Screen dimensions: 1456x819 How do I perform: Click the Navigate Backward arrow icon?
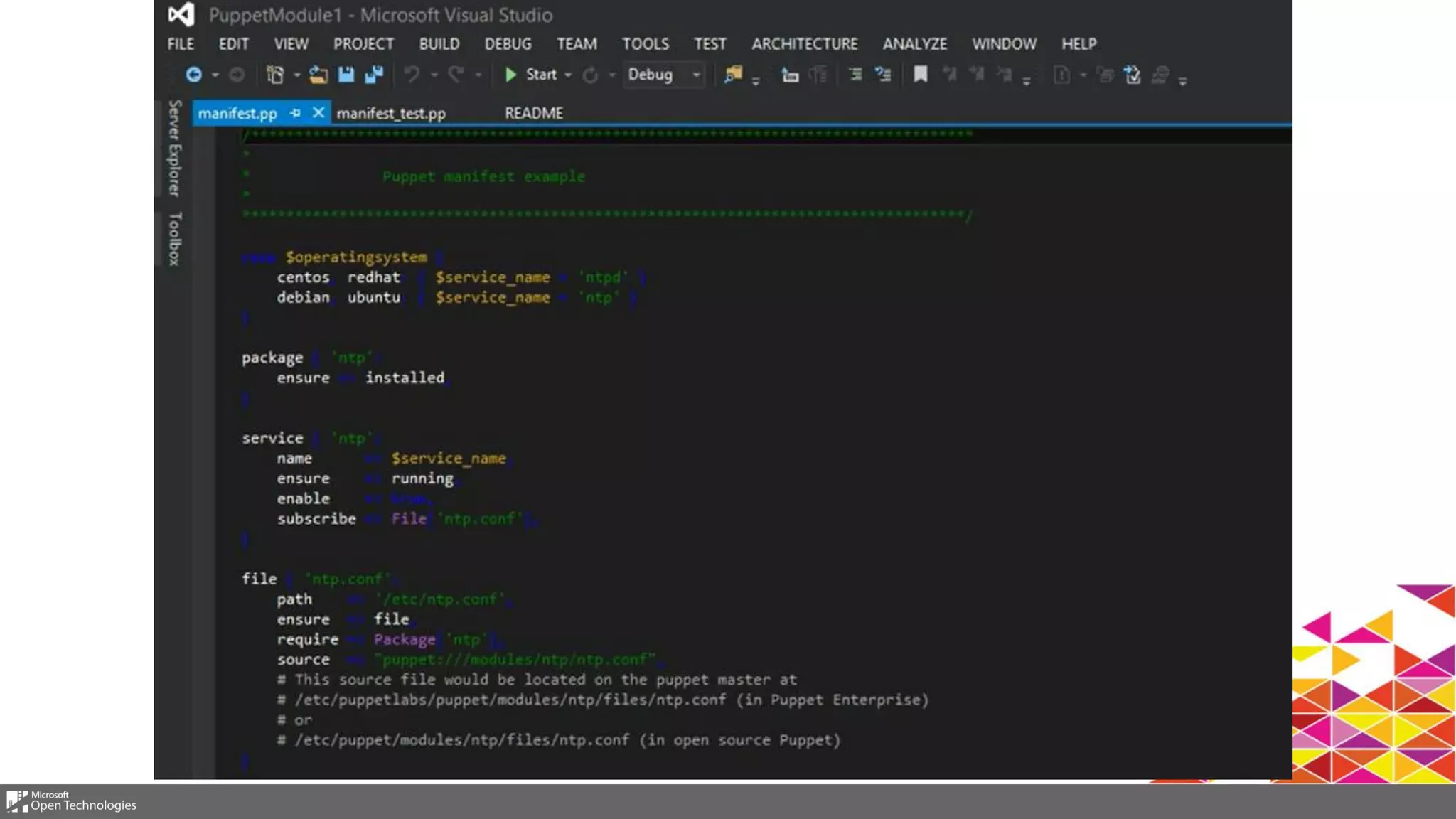(x=193, y=75)
